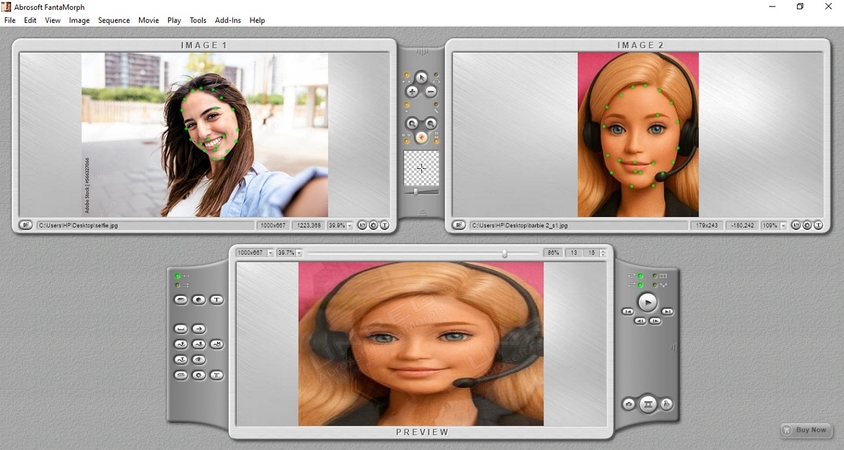Screen dimensions: 844x450
Task: Click the T round button under Image 1
Action: [384, 226]
